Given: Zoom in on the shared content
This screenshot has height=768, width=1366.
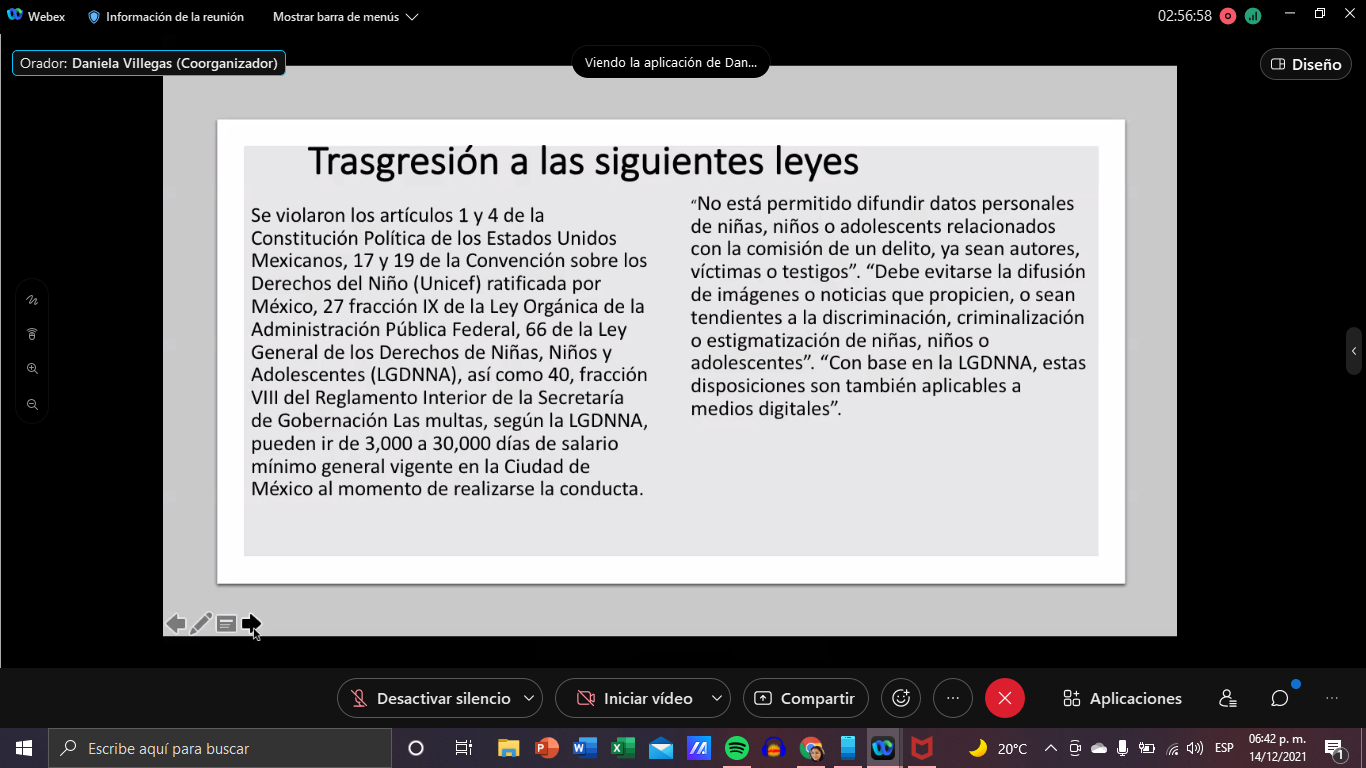Looking at the screenshot, I should pyautogui.click(x=32, y=369).
